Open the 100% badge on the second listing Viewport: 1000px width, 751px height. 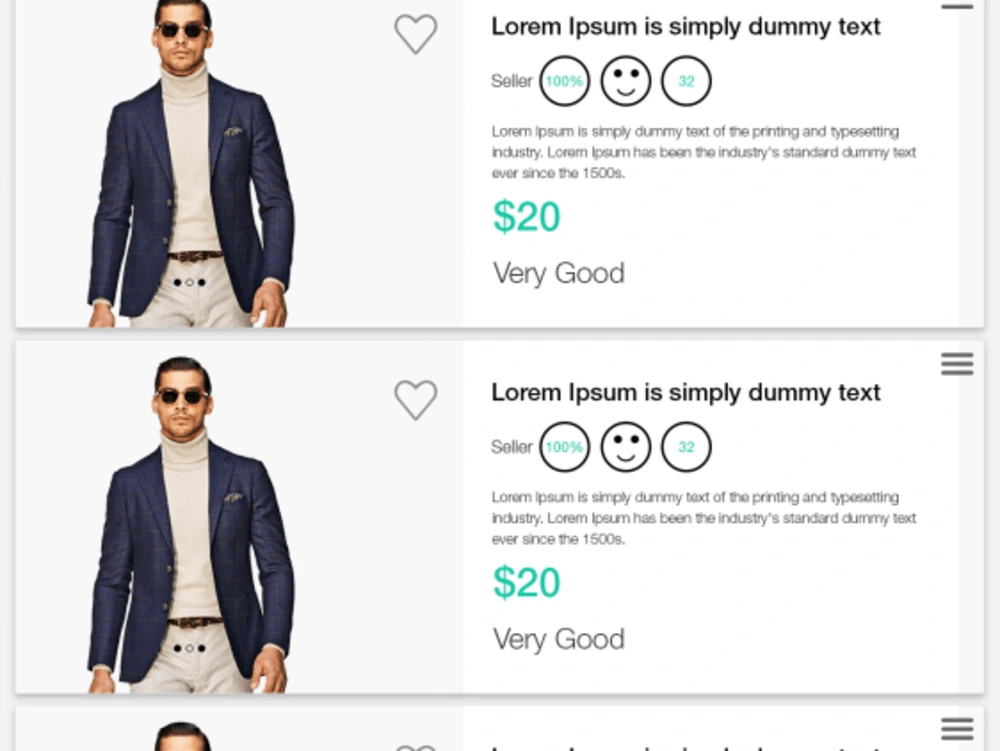click(x=564, y=447)
